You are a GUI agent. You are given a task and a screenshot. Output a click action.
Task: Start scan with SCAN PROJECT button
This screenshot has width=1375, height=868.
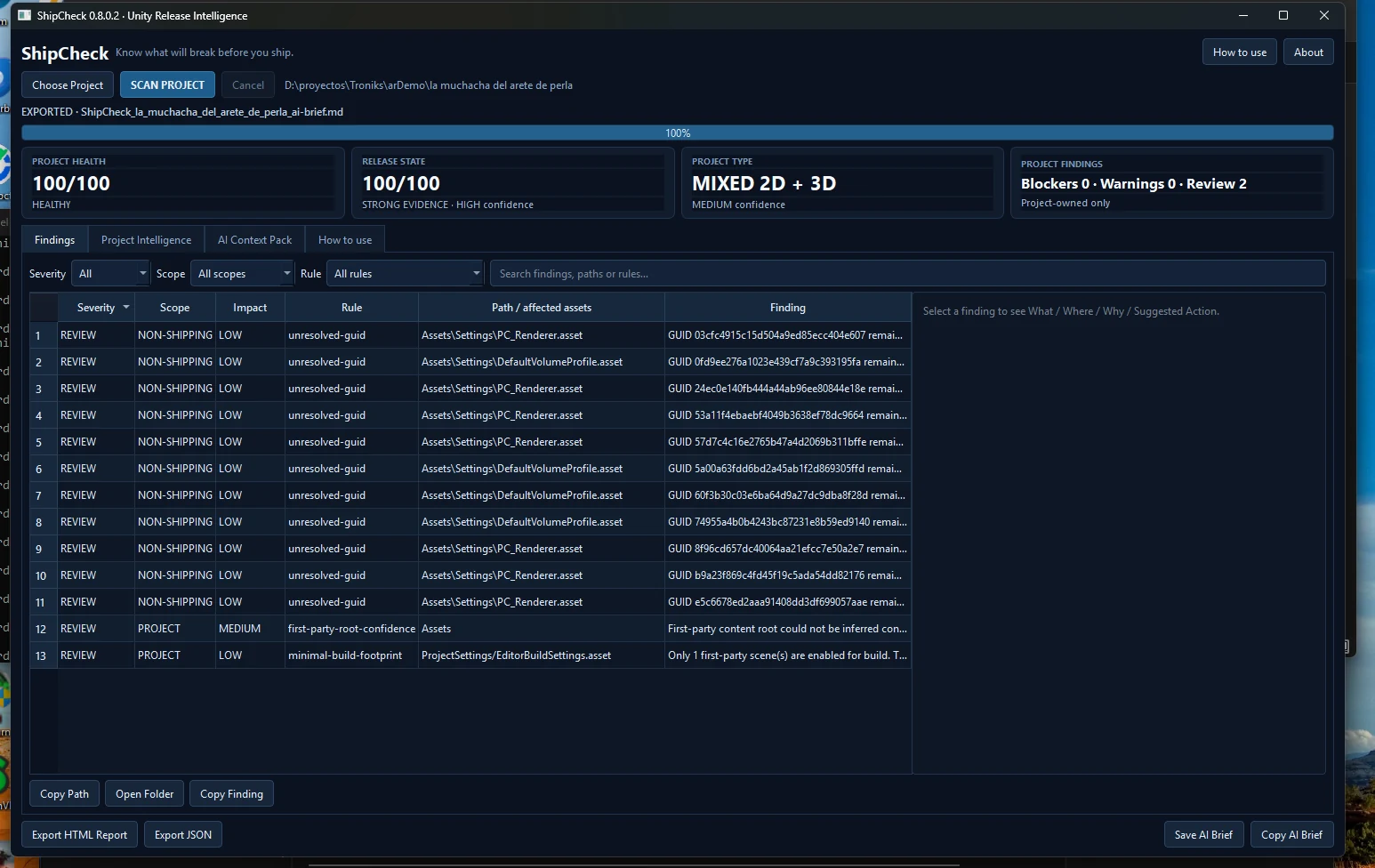click(x=167, y=85)
